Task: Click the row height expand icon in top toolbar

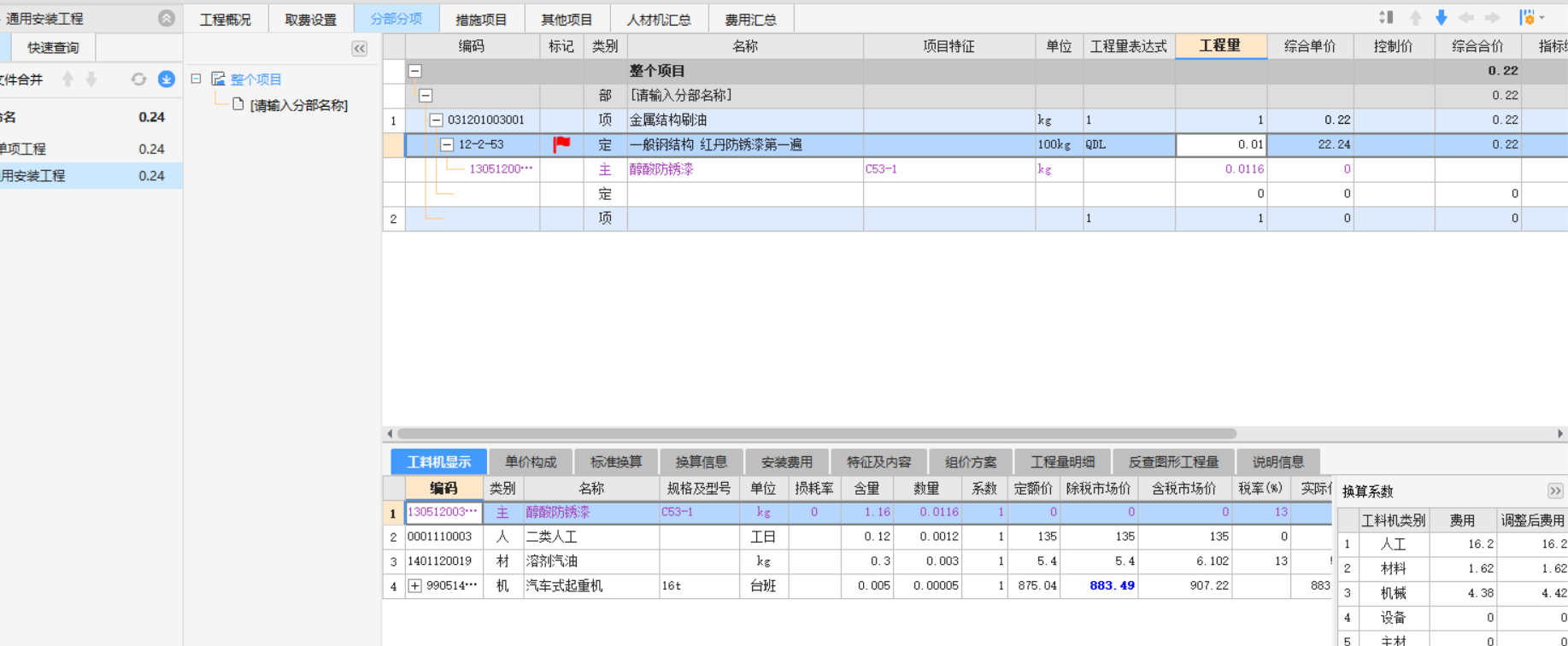Action: (1386, 17)
